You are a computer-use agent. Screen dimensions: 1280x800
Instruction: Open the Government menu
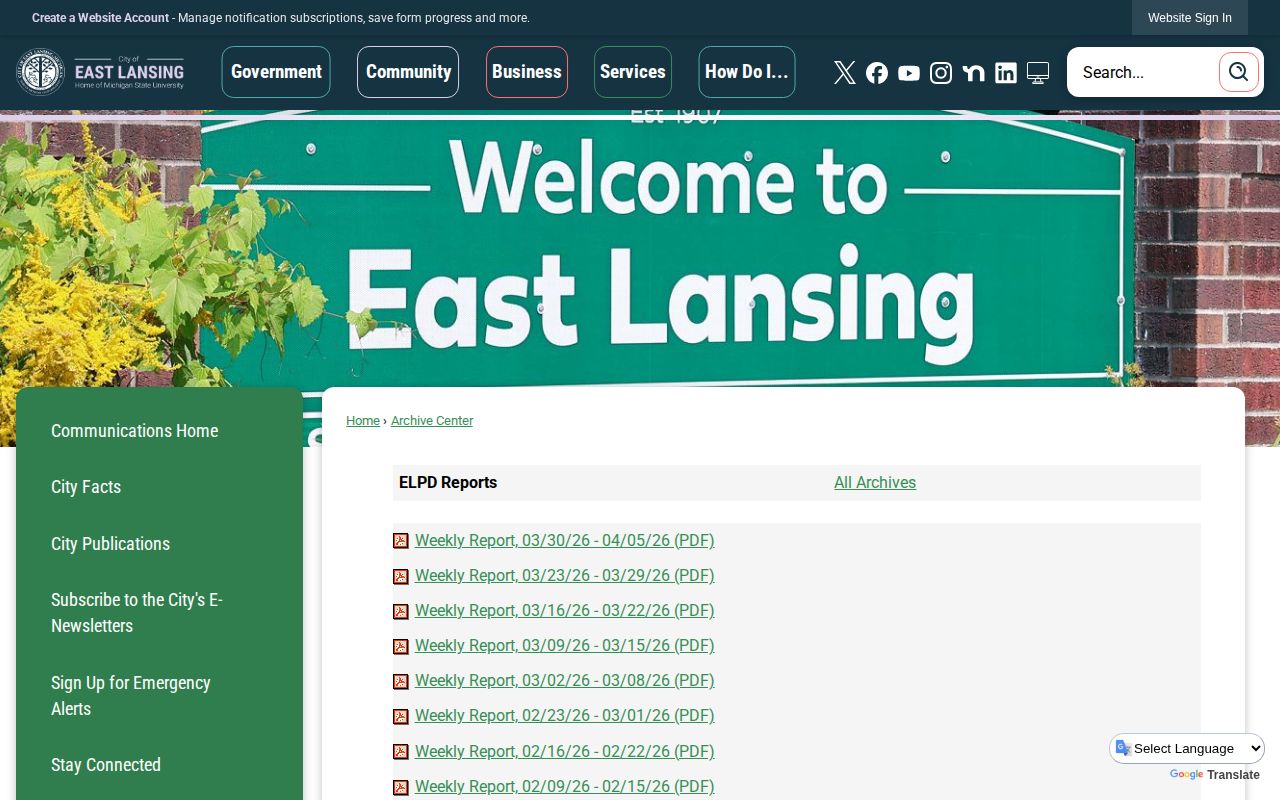point(276,72)
